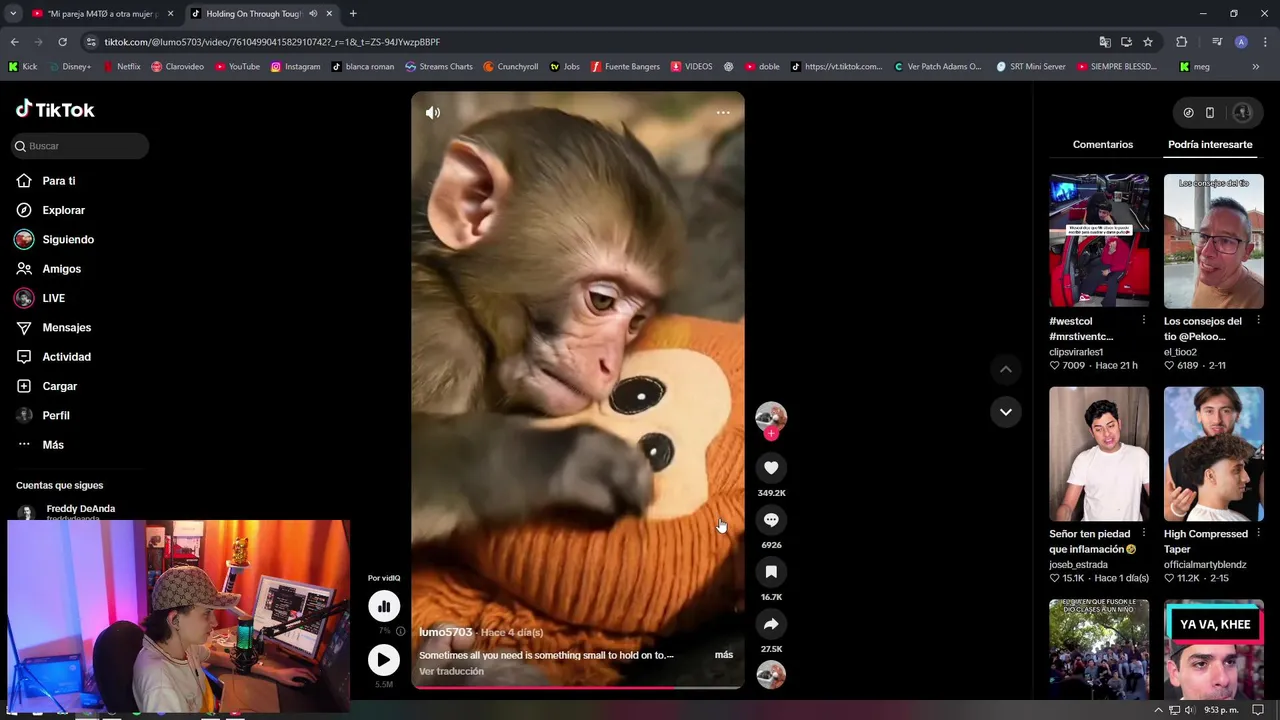1280x720 pixels.
Task: Focus the Buscar search field
Action: [x=80, y=146]
